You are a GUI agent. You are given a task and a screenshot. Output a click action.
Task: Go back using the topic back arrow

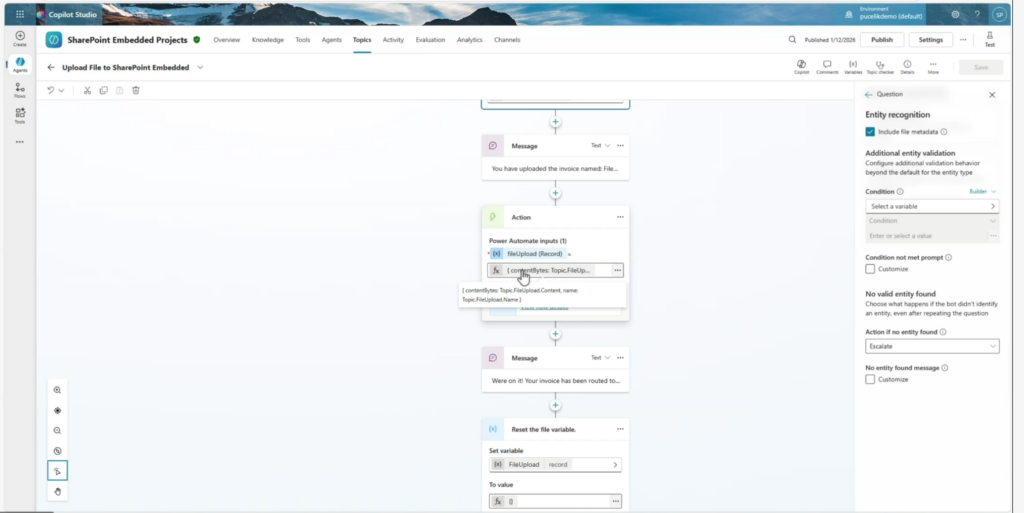(x=51, y=67)
